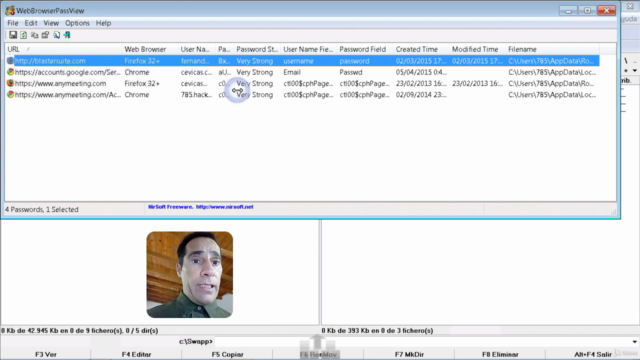Minimize the WebBrowserPassView window
The width and height of the screenshot is (640, 360).
[568, 11]
